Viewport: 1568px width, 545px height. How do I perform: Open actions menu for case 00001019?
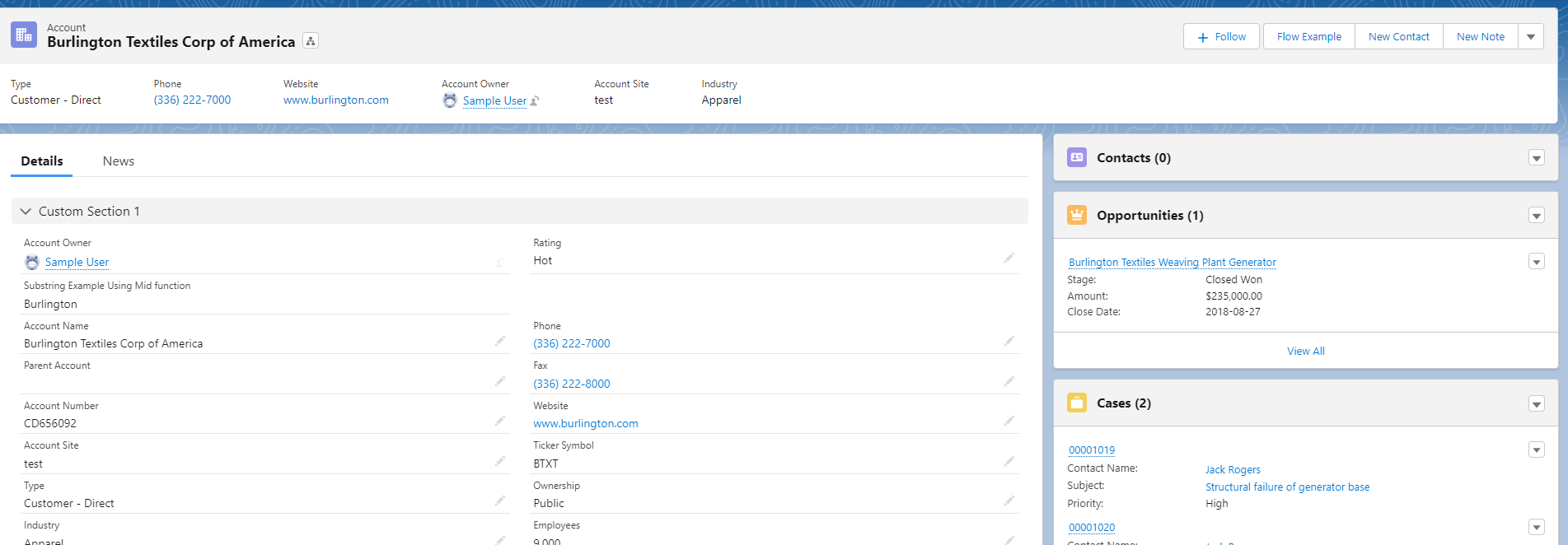tap(1537, 450)
